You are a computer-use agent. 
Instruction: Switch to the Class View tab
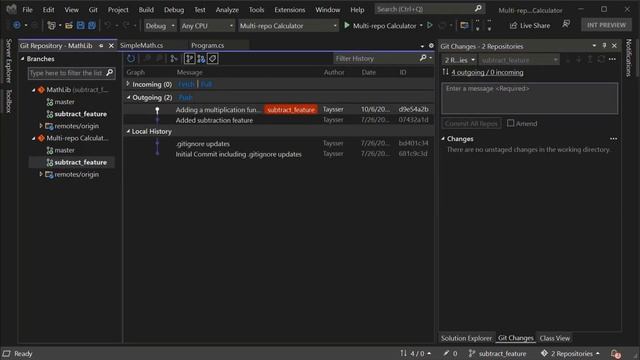click(555, 338)
